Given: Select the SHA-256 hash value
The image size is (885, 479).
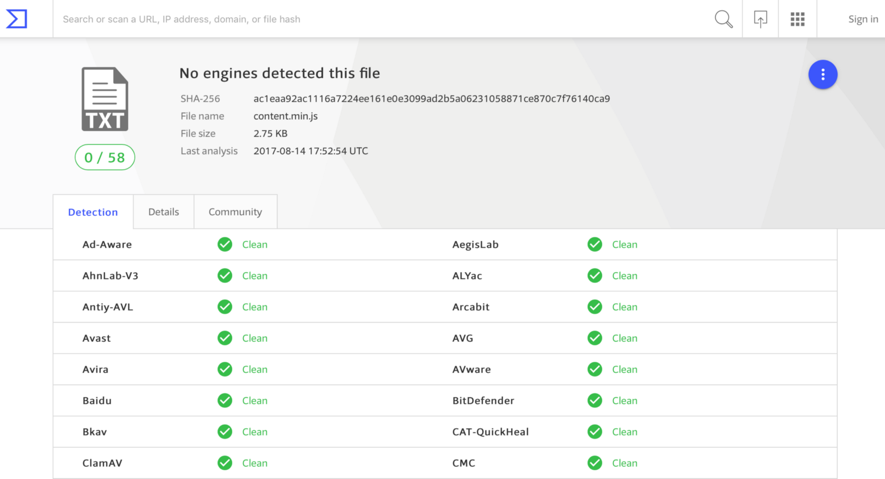Looking at the screenshot, I should click(x=432, y=99).
